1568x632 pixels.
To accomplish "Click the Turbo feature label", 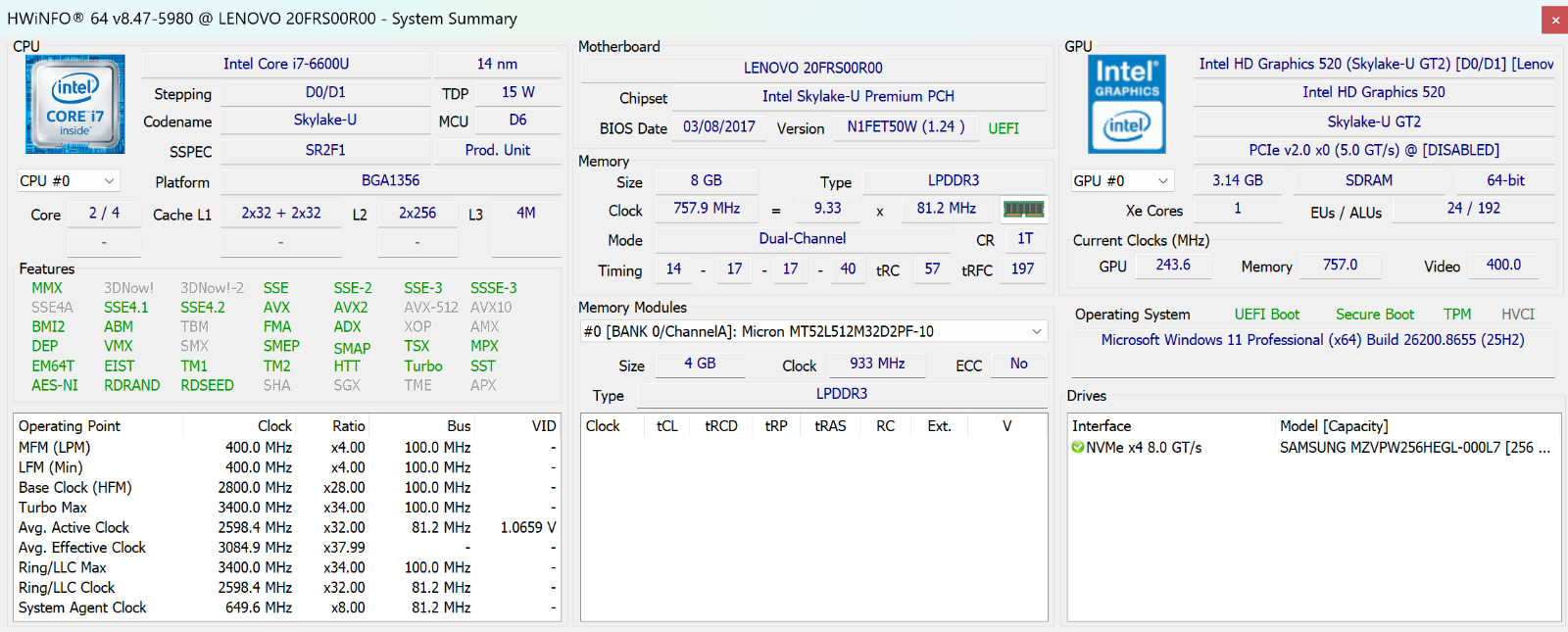I will point(423,365).
